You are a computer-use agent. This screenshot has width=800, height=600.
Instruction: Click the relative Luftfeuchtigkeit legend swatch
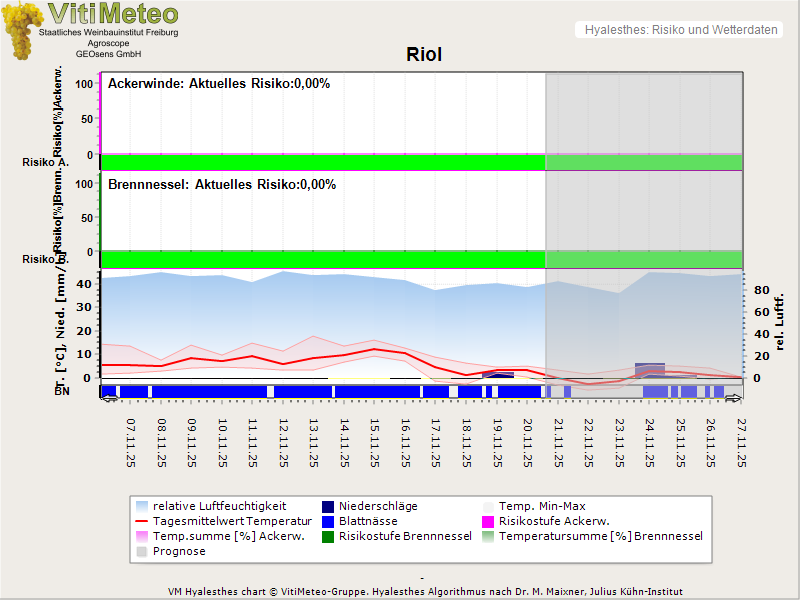click(x=142, y=506)
